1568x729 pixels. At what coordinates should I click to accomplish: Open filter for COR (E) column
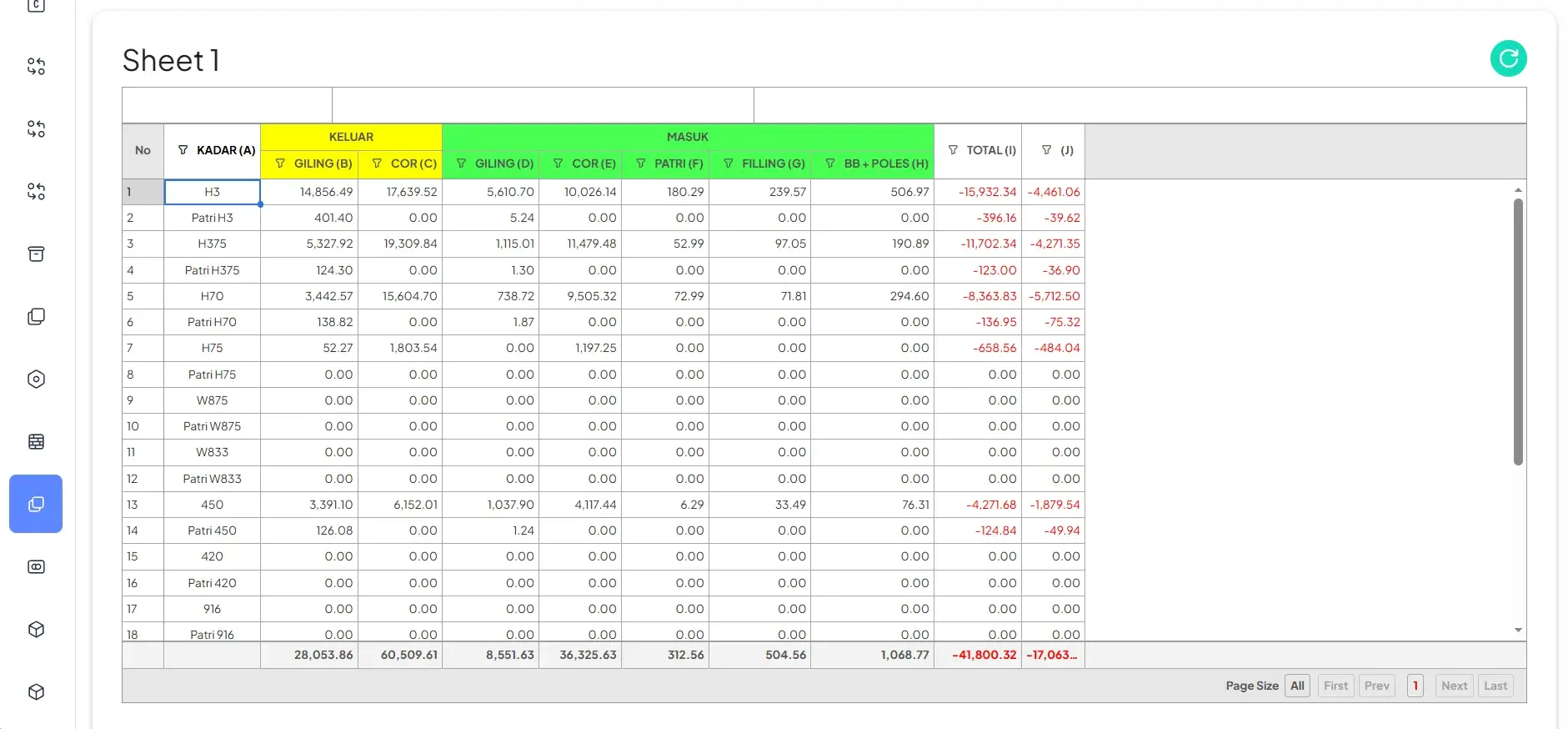(x=558, y=163)
